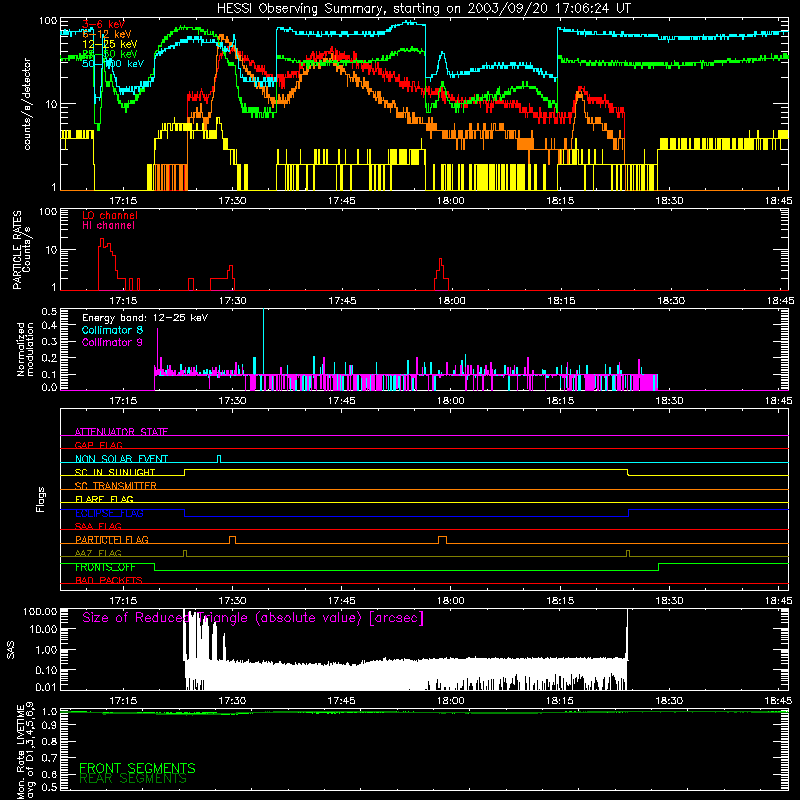The image size is (800, 800).
Task: Click the 1.0 value on livetime axis
Action: [x=49, y=711]
